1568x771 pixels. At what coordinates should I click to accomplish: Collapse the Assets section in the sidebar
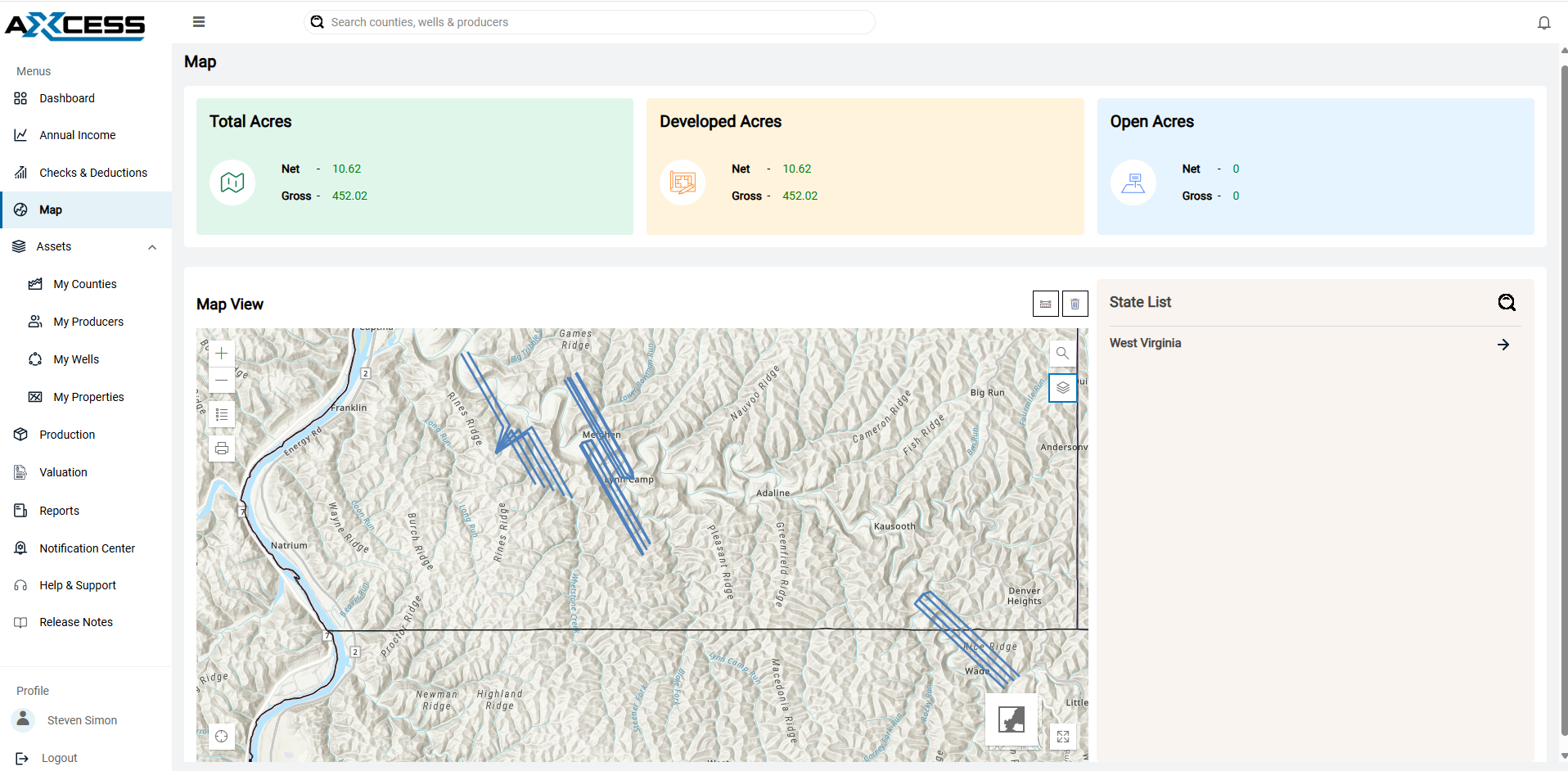pyautogui.click(x=151, y=246)
